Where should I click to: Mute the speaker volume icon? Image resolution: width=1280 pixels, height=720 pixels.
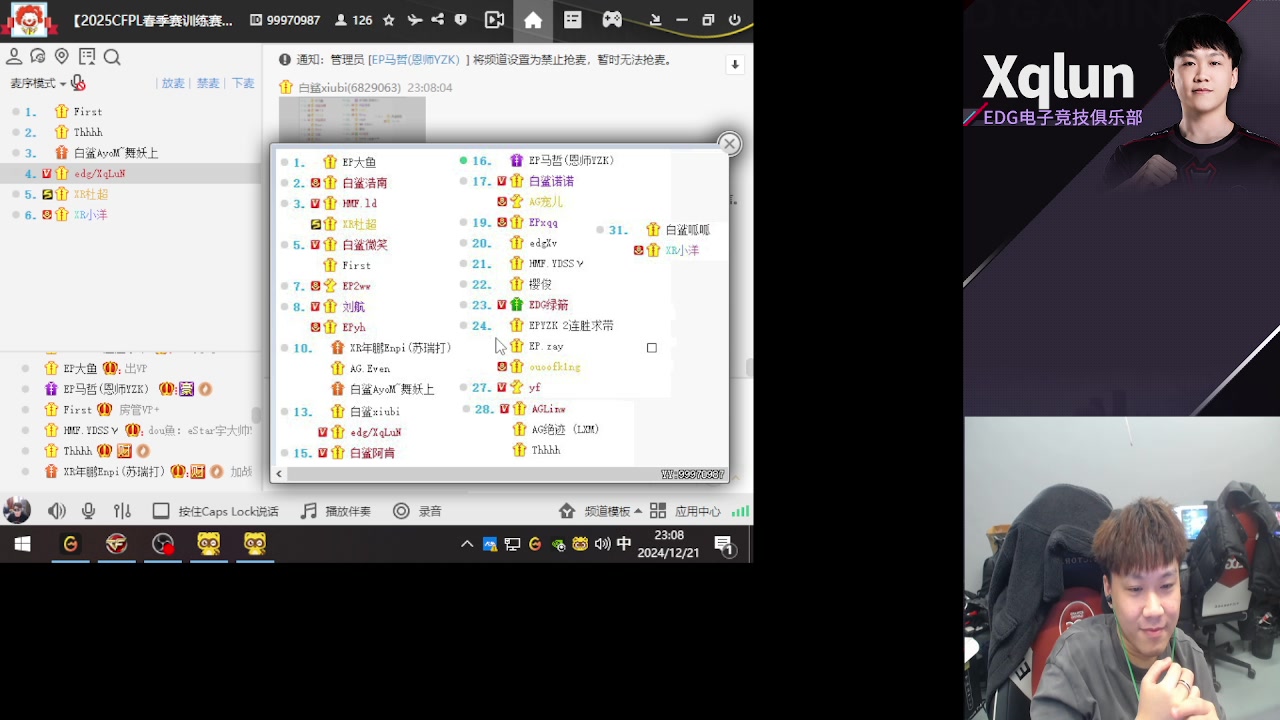click(57, 511)
